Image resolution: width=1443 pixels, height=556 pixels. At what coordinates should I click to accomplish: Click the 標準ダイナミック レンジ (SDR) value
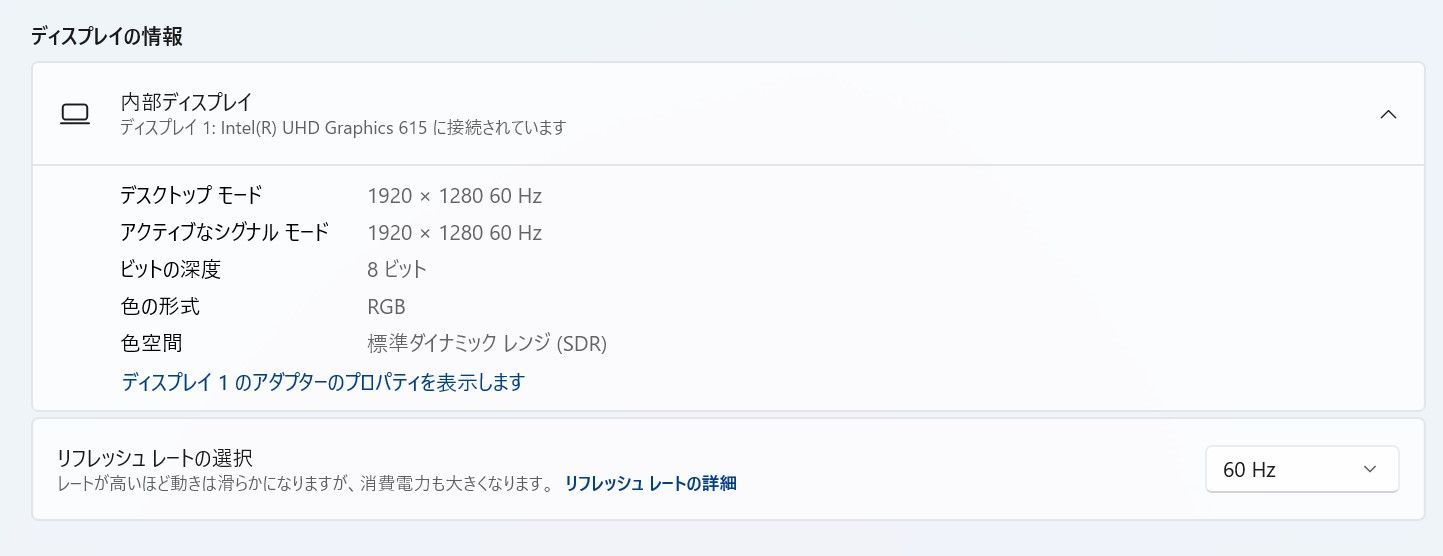point(487,344)
